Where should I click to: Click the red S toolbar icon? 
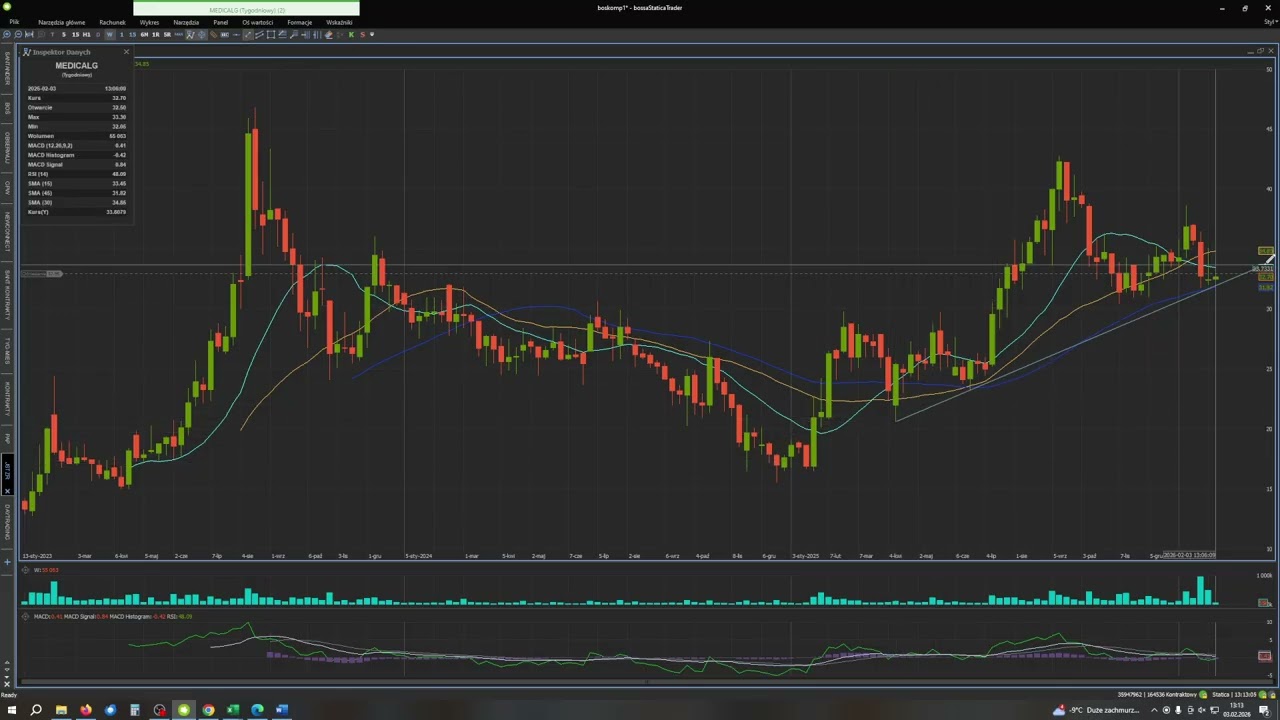362,34
